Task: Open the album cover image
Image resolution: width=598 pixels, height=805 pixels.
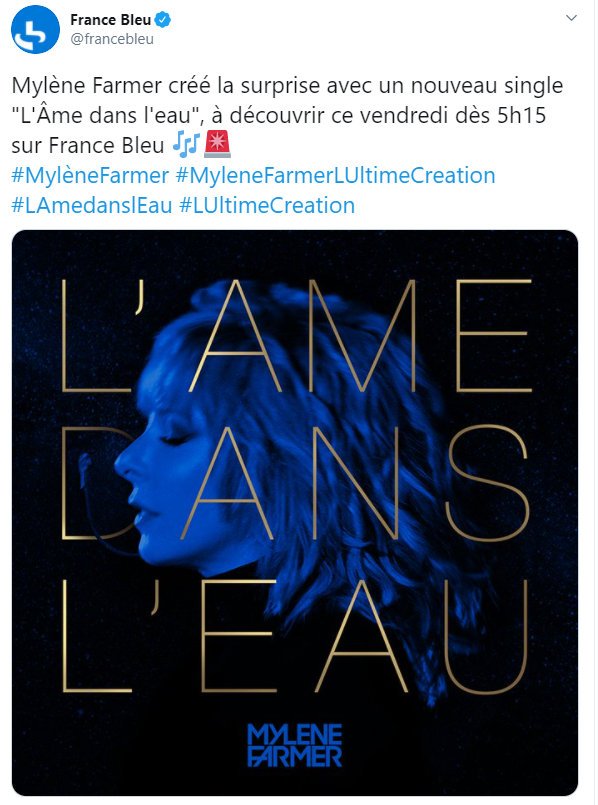Action: tap(295, 513)
